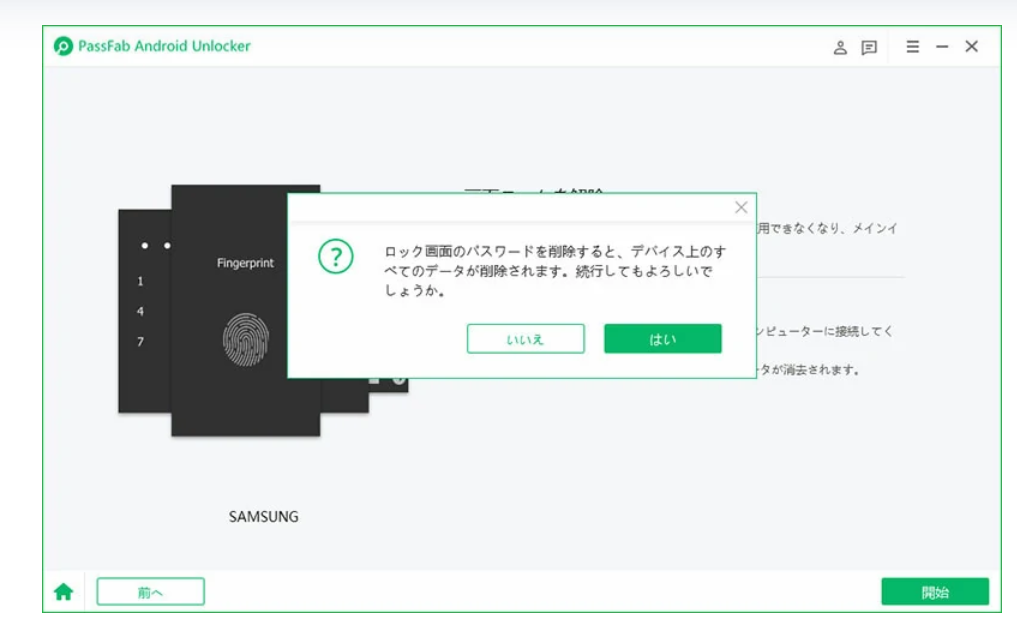This screenshot has width=1017, height=626.
Task: Tap digit 1 on the phone keypad
Action: [140, 281]
